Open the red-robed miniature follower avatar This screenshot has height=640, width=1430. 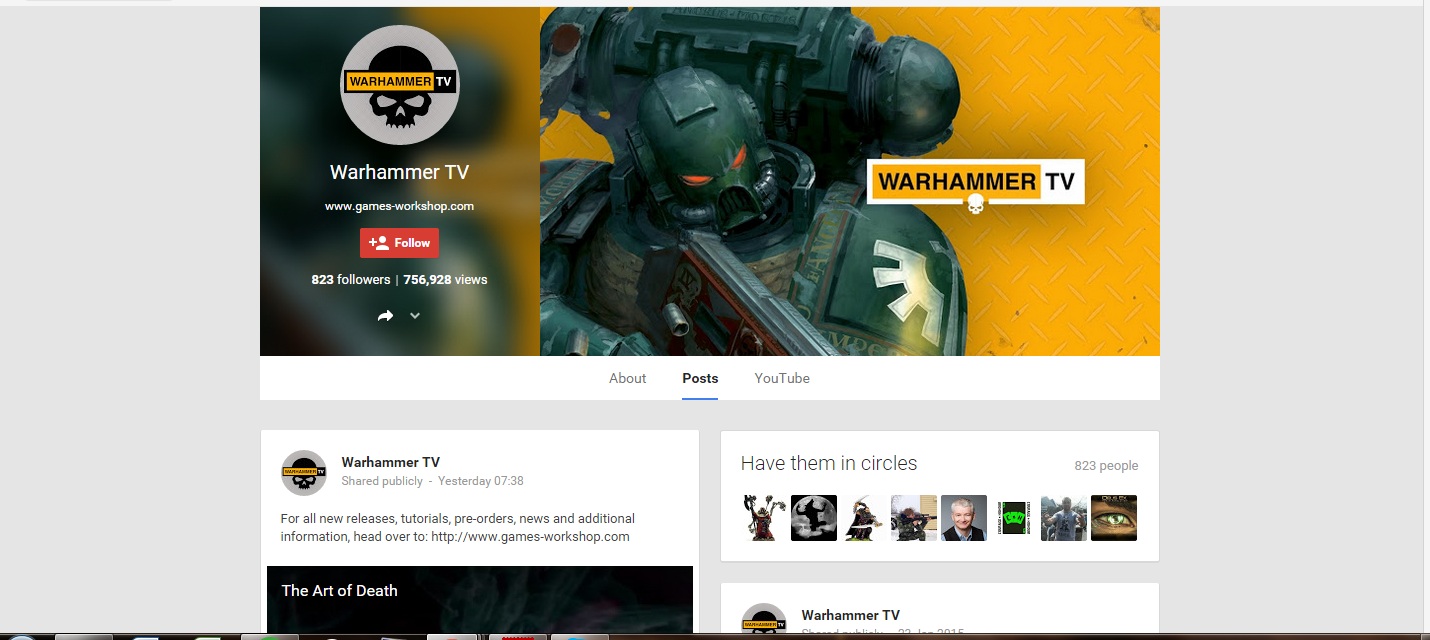coord(764,518)
